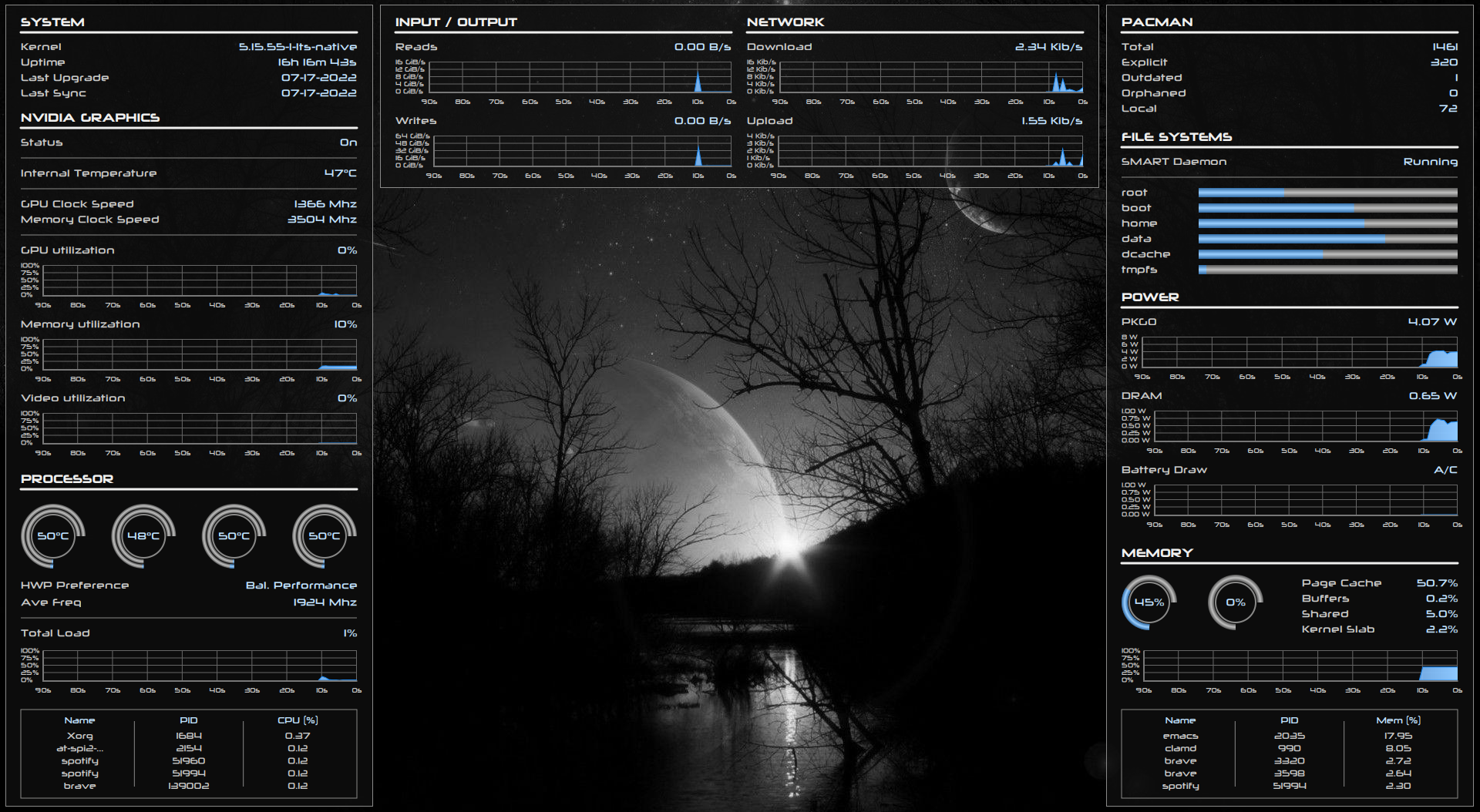This screenshot has height=812, width=1480.
Task: Click the Video utilization graph
Action: pos(200,428)
